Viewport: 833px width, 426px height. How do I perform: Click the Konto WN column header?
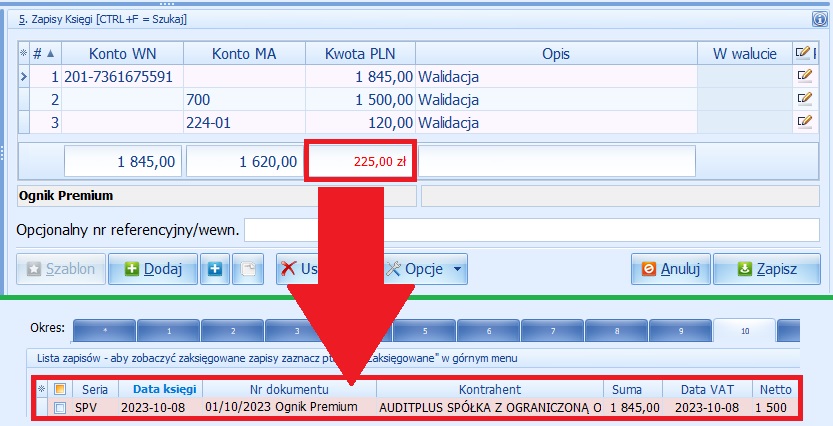pos(122,53)
